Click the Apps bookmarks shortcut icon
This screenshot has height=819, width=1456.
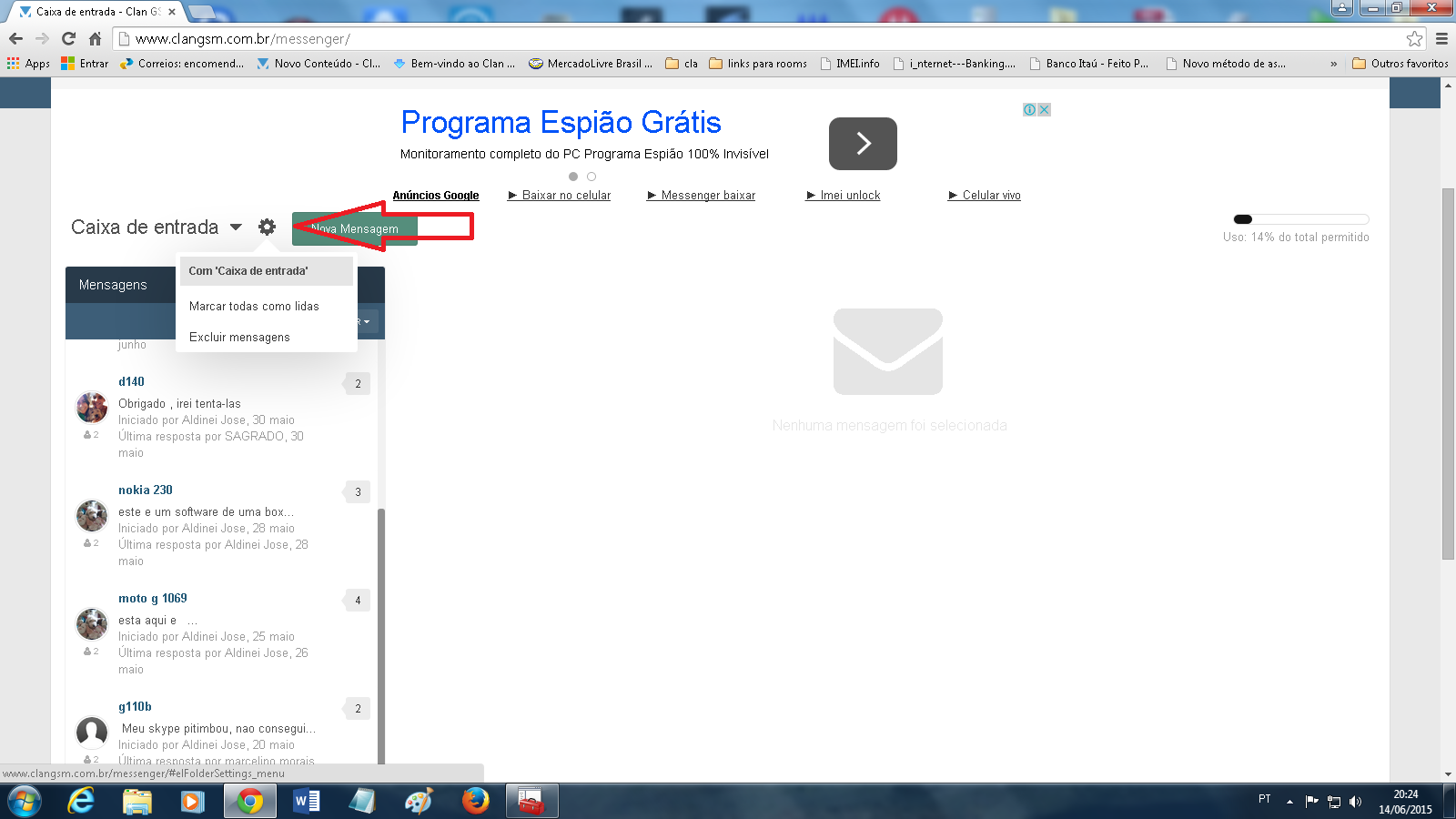point(14,64)
